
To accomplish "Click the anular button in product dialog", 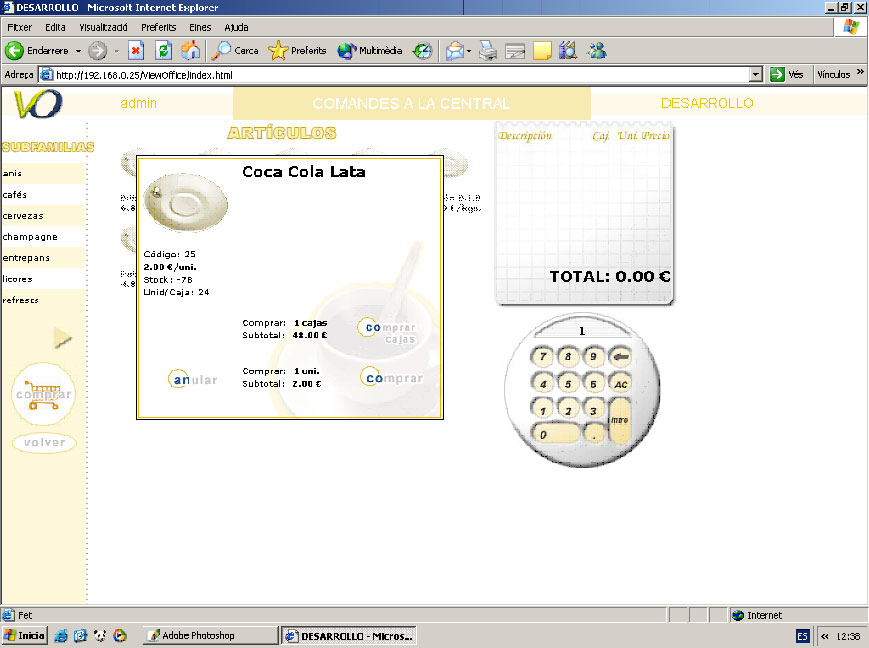I will click(193, 379).
